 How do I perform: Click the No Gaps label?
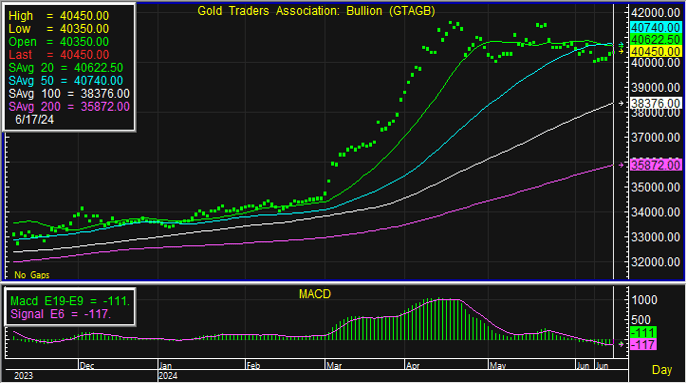point(32,275)
